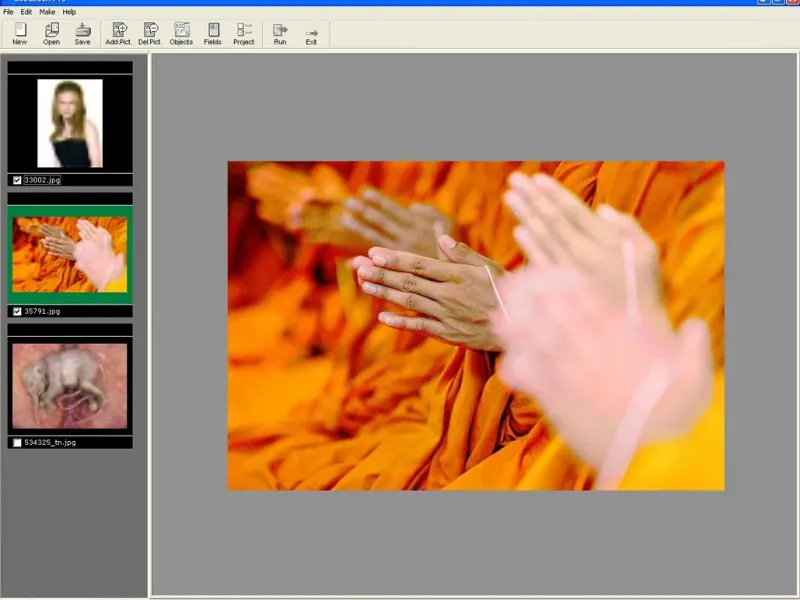Run the project with the Run icon
The height and width of the screenshot is (600, 800).
coord(280,34)
